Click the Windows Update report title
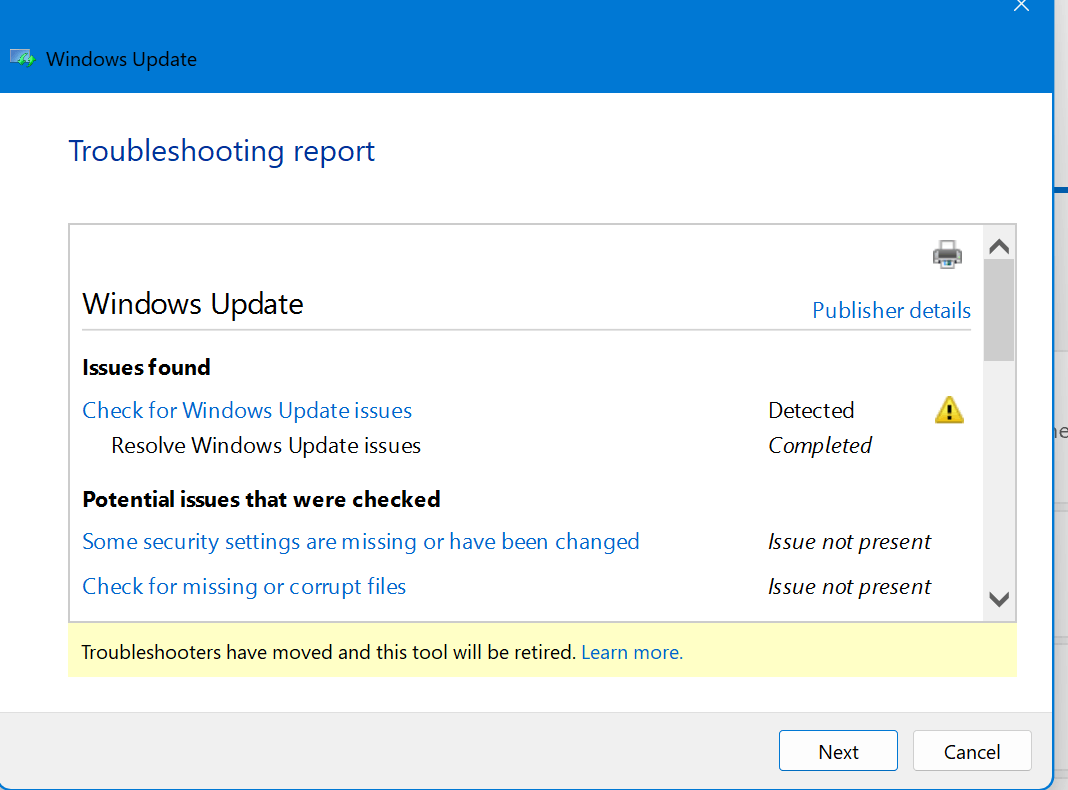The height and width of the screenshot is (790, 1068). coord(193,304)
